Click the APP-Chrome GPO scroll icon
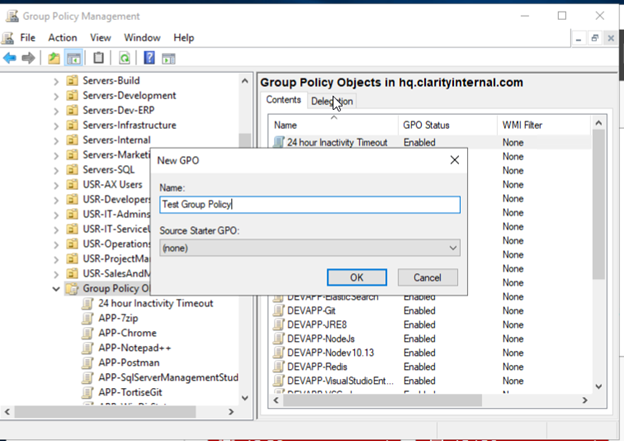Viewport: 624px width, 441px height. click(x=87, y=333)
